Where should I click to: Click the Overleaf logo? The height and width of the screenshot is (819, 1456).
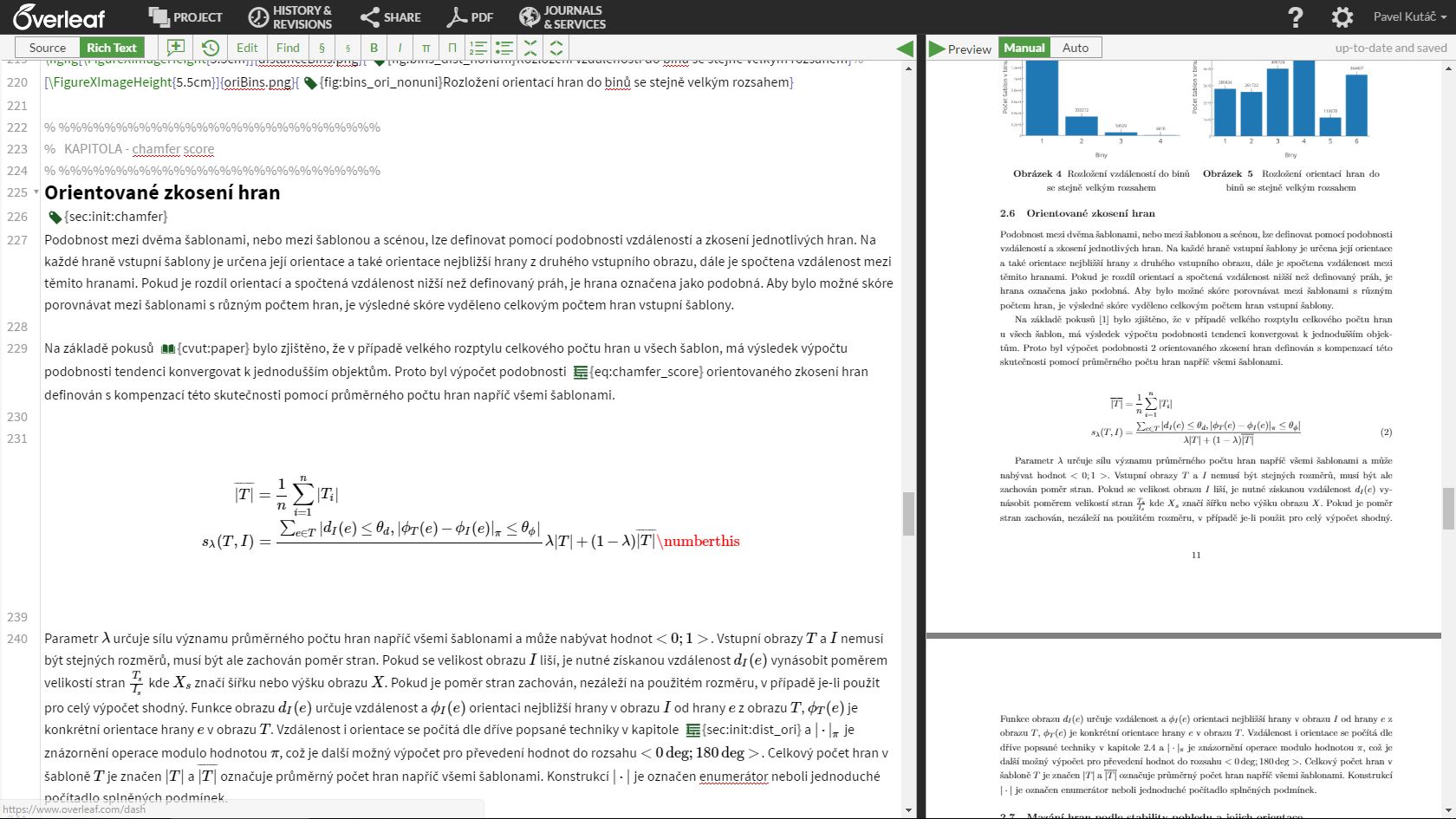[59, 16]
